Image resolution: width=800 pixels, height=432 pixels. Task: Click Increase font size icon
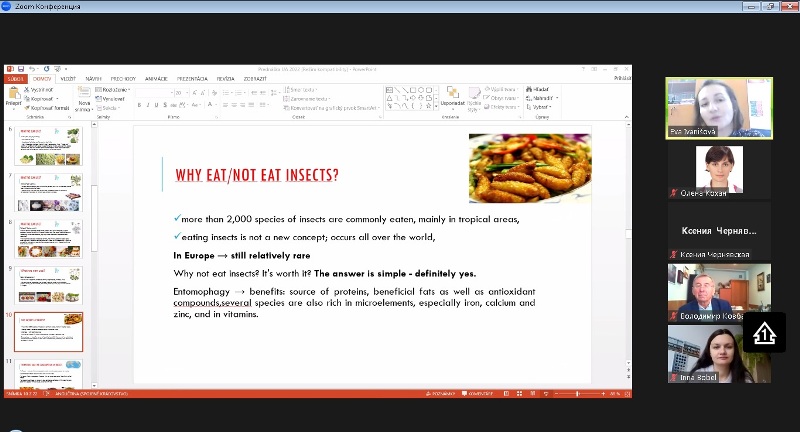pyautogui.click(x=194, y=93)
